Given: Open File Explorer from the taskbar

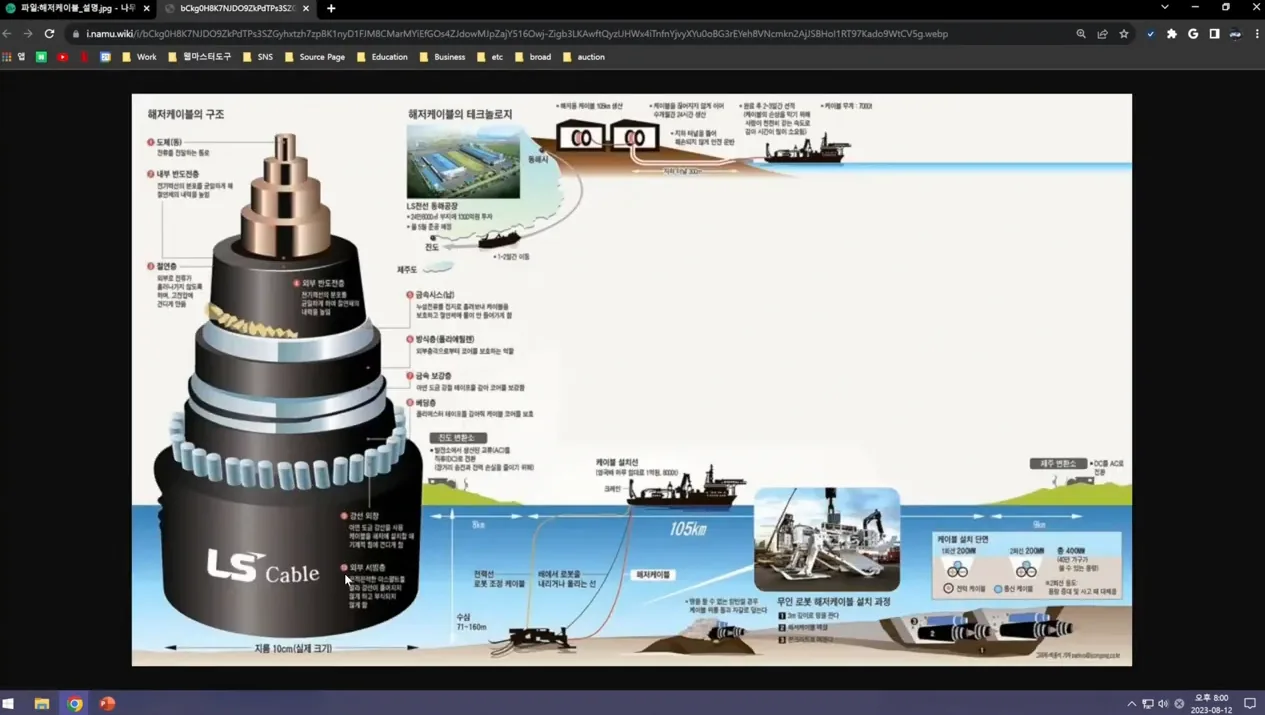Looking at the screenshot, I should (x=42, y=703).
